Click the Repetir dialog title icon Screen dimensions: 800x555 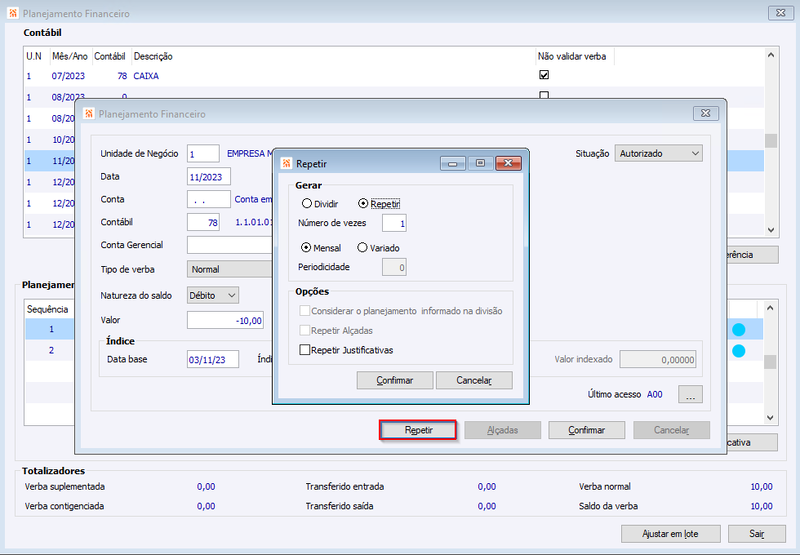(x=286, y=163)
